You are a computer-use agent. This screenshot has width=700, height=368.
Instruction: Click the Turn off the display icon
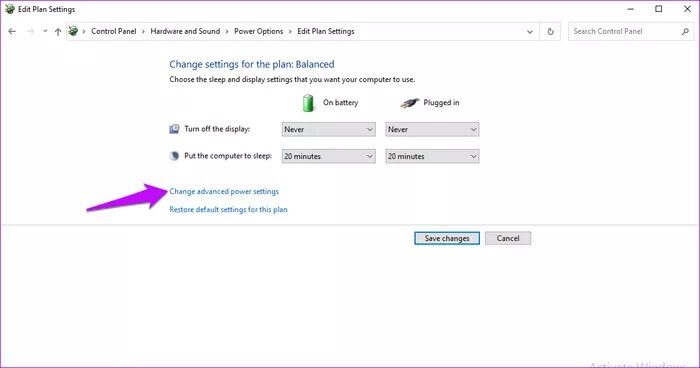coord(174,129)
